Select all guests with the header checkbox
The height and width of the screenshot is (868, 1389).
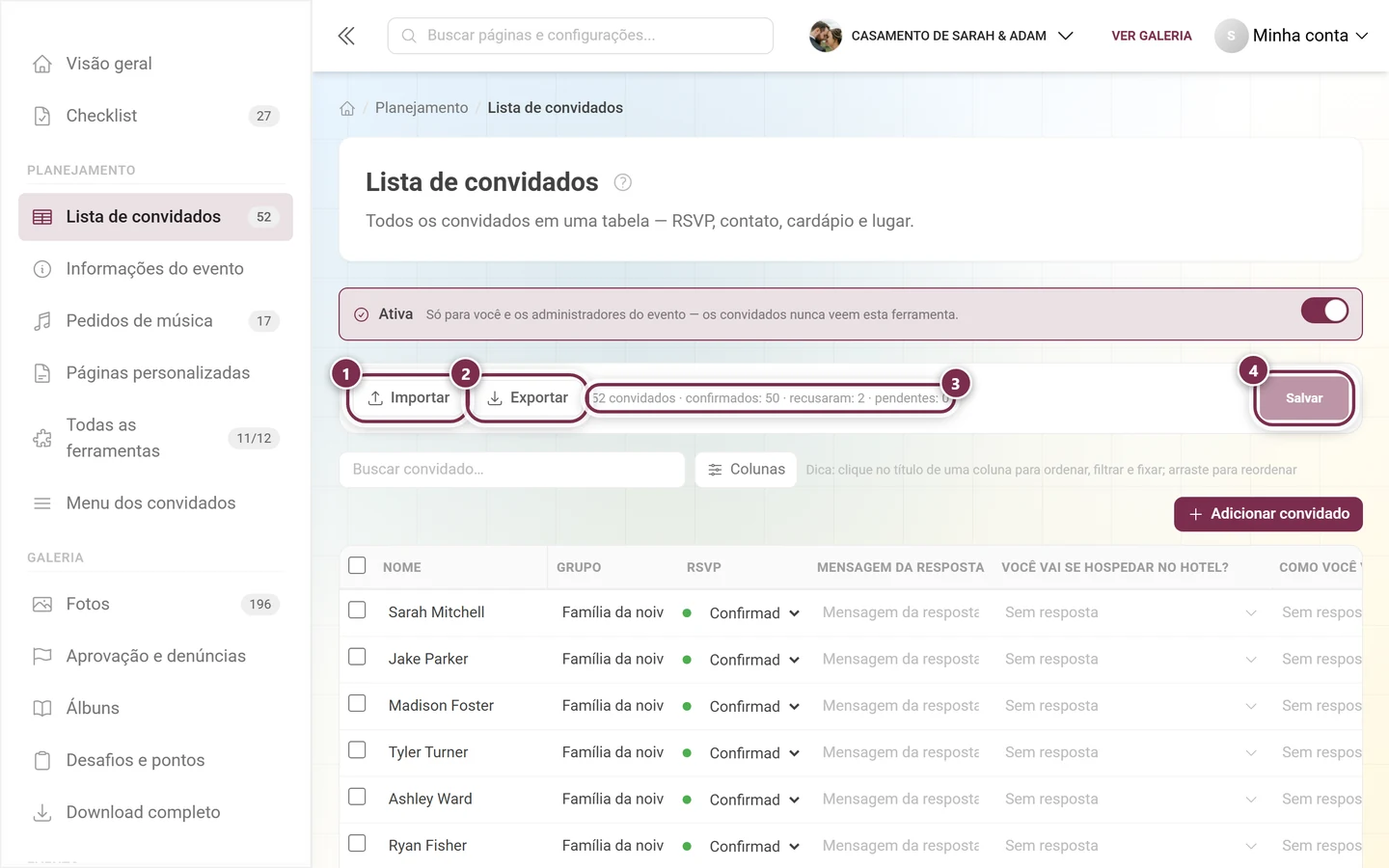tap(357, 565)
